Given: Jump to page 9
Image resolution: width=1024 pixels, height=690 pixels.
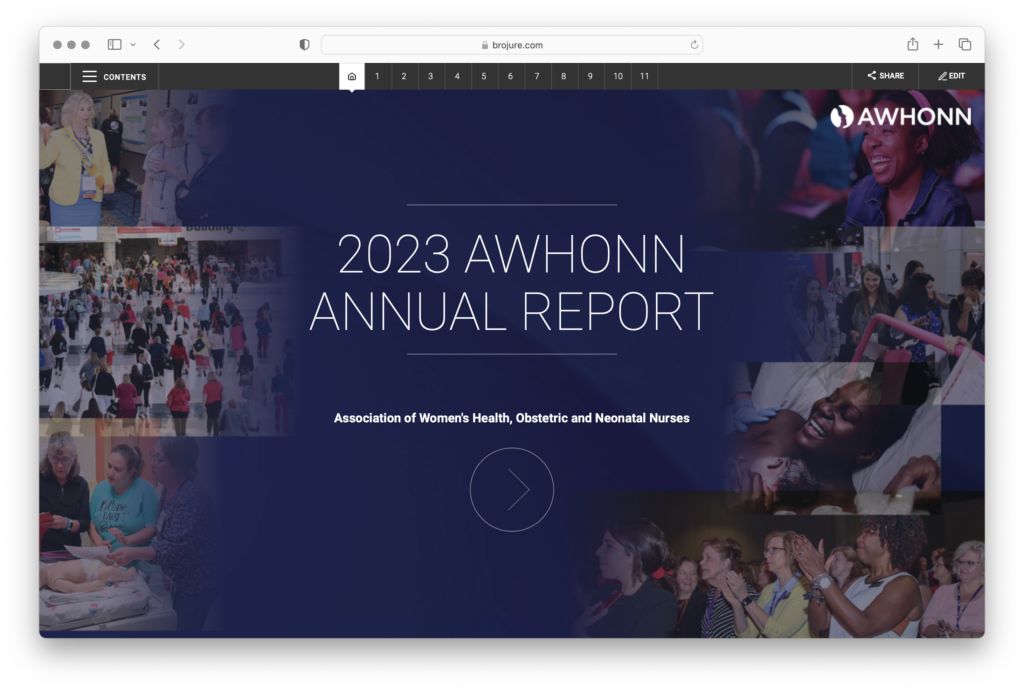Looking at the screenshot, I should (x=590, y=76).
